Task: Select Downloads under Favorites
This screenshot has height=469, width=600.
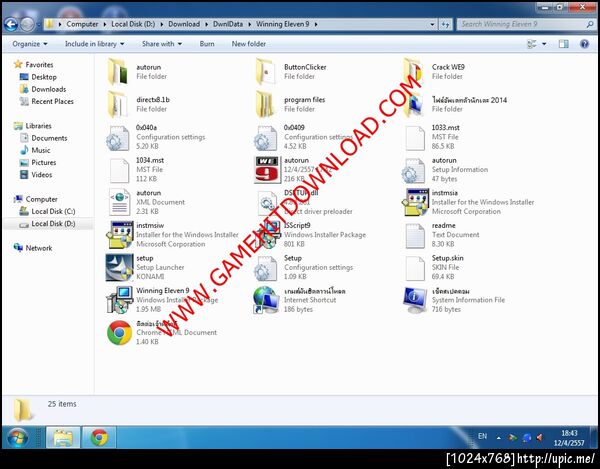Action: click(x=49, y=89)
